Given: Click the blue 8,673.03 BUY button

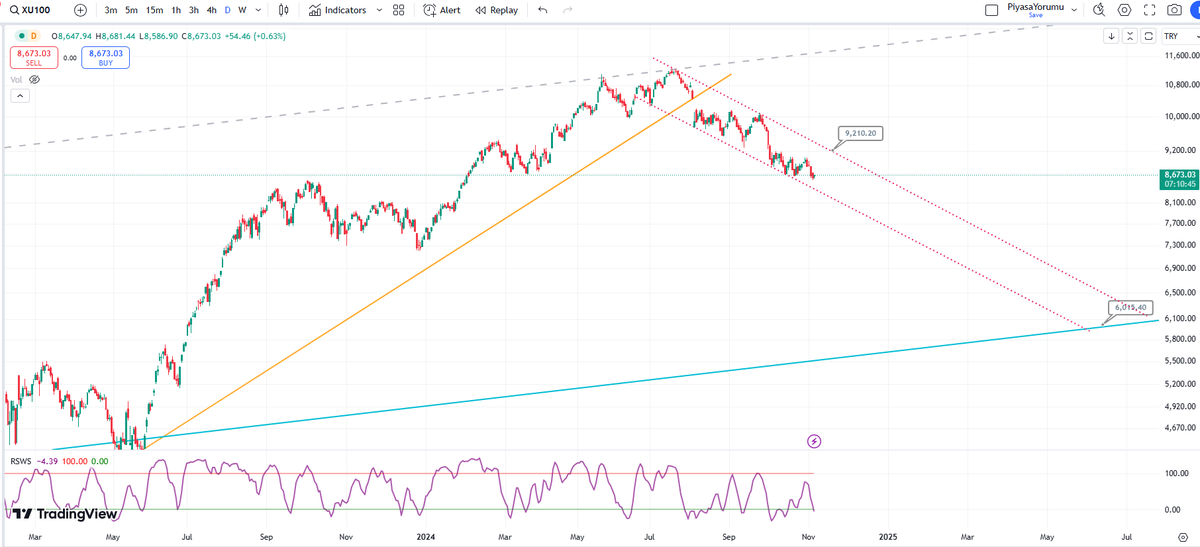Looking at the screenshot, I should point(105,57).
